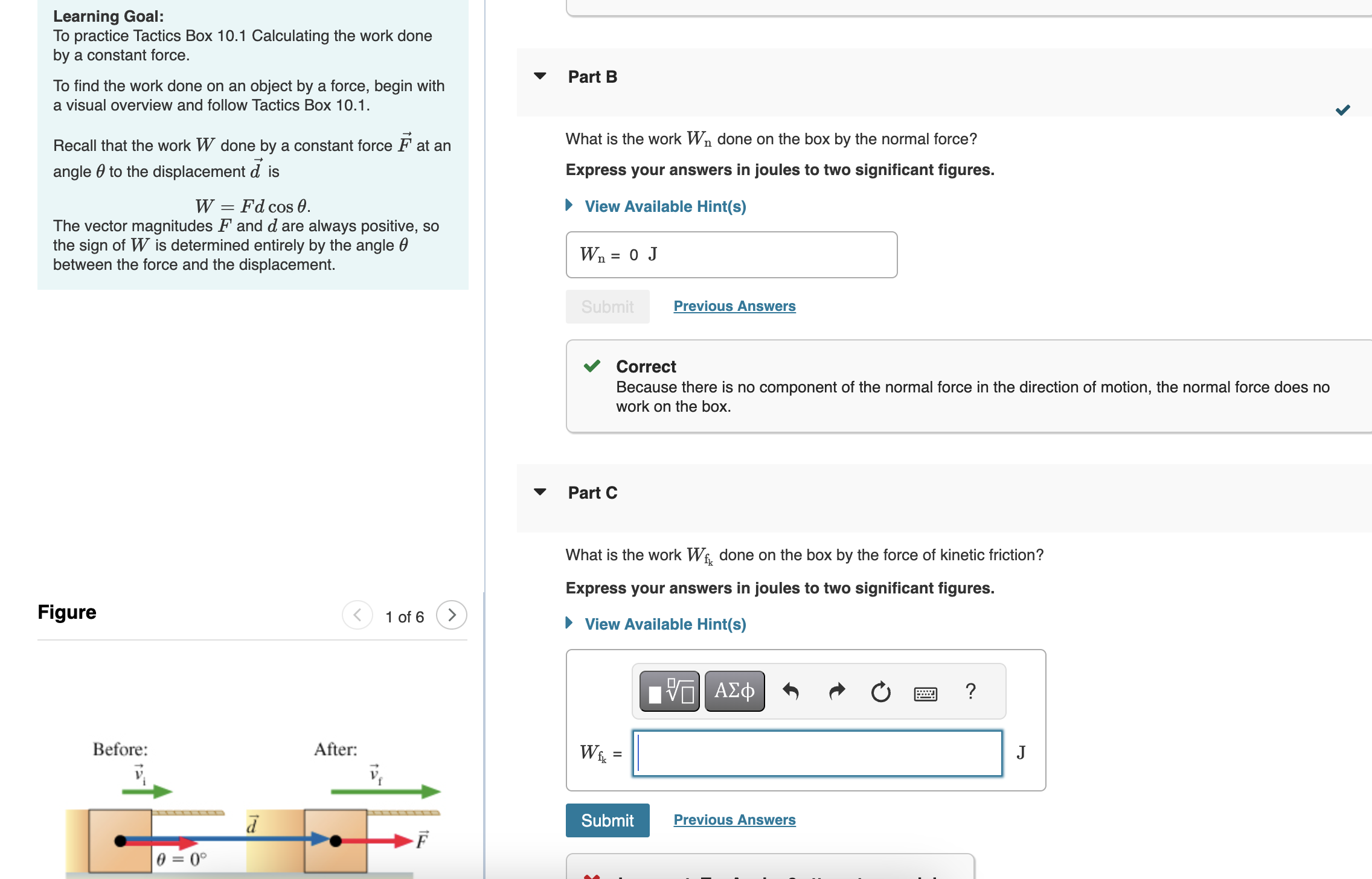Screen dimensions: 1372x879
Task: Select the Wn = 0 J answer box
Action: coord(731,254)
